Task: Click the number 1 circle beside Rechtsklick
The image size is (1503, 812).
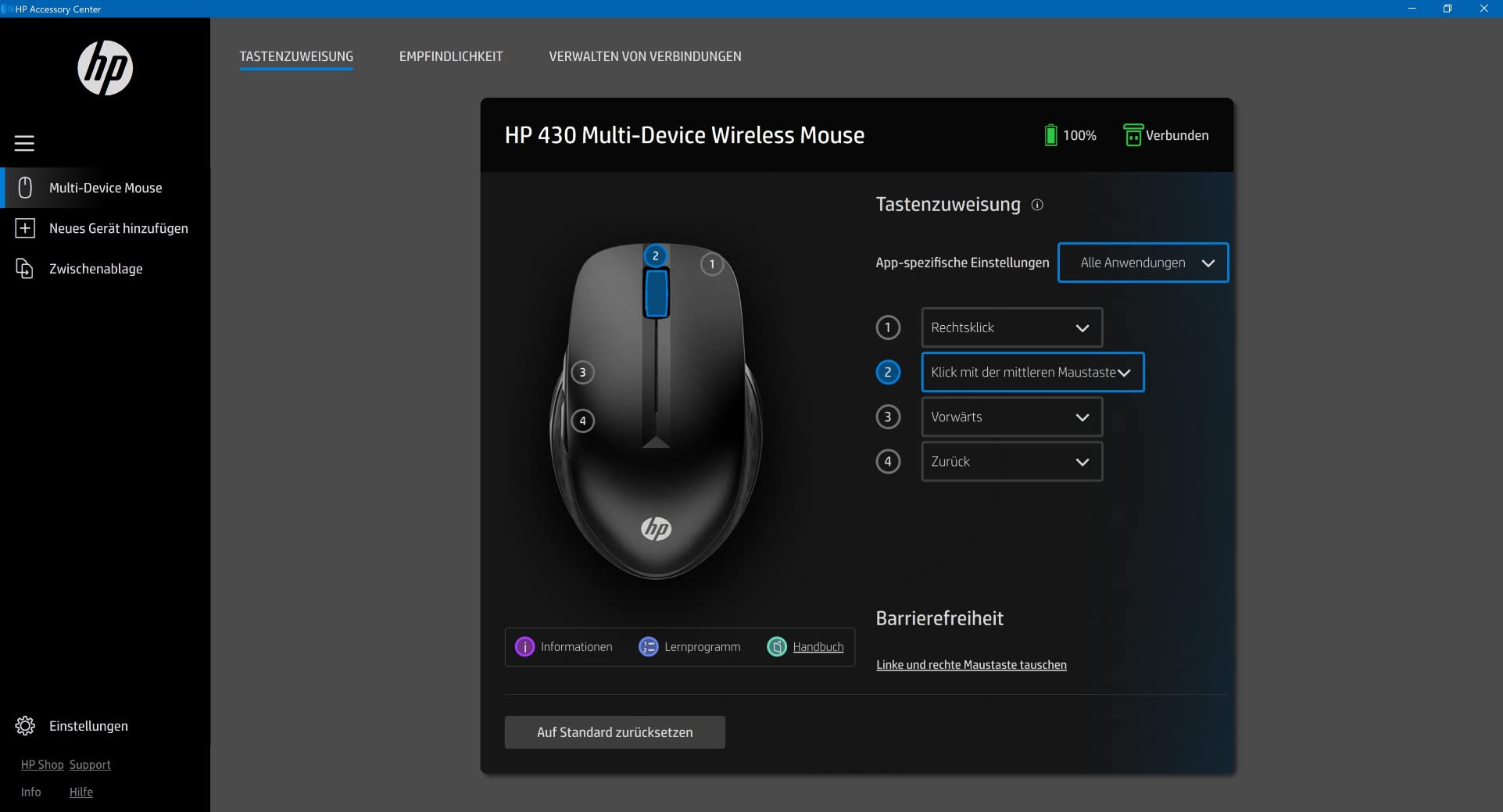Action: click(888, 327)
